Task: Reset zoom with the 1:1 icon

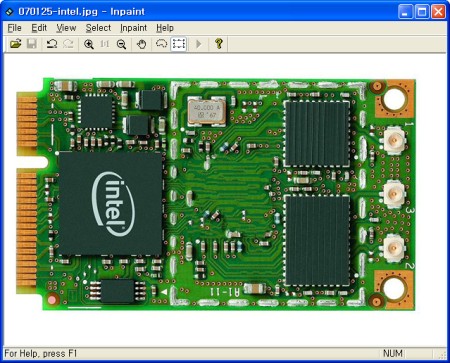Action: [x=105, y=44]
